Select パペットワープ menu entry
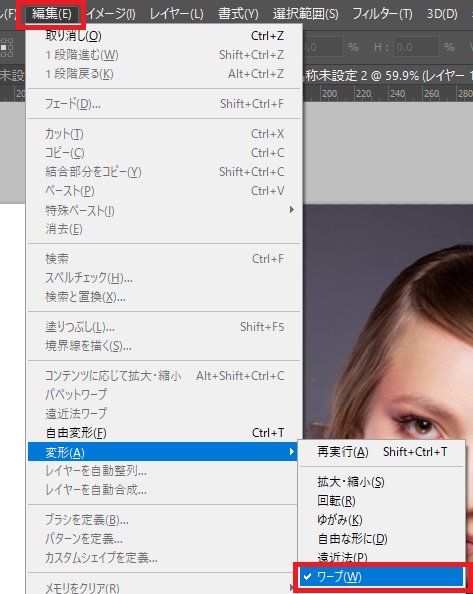Image resolution: width=473 pixels, height=594 pixels. click(164, 395)
